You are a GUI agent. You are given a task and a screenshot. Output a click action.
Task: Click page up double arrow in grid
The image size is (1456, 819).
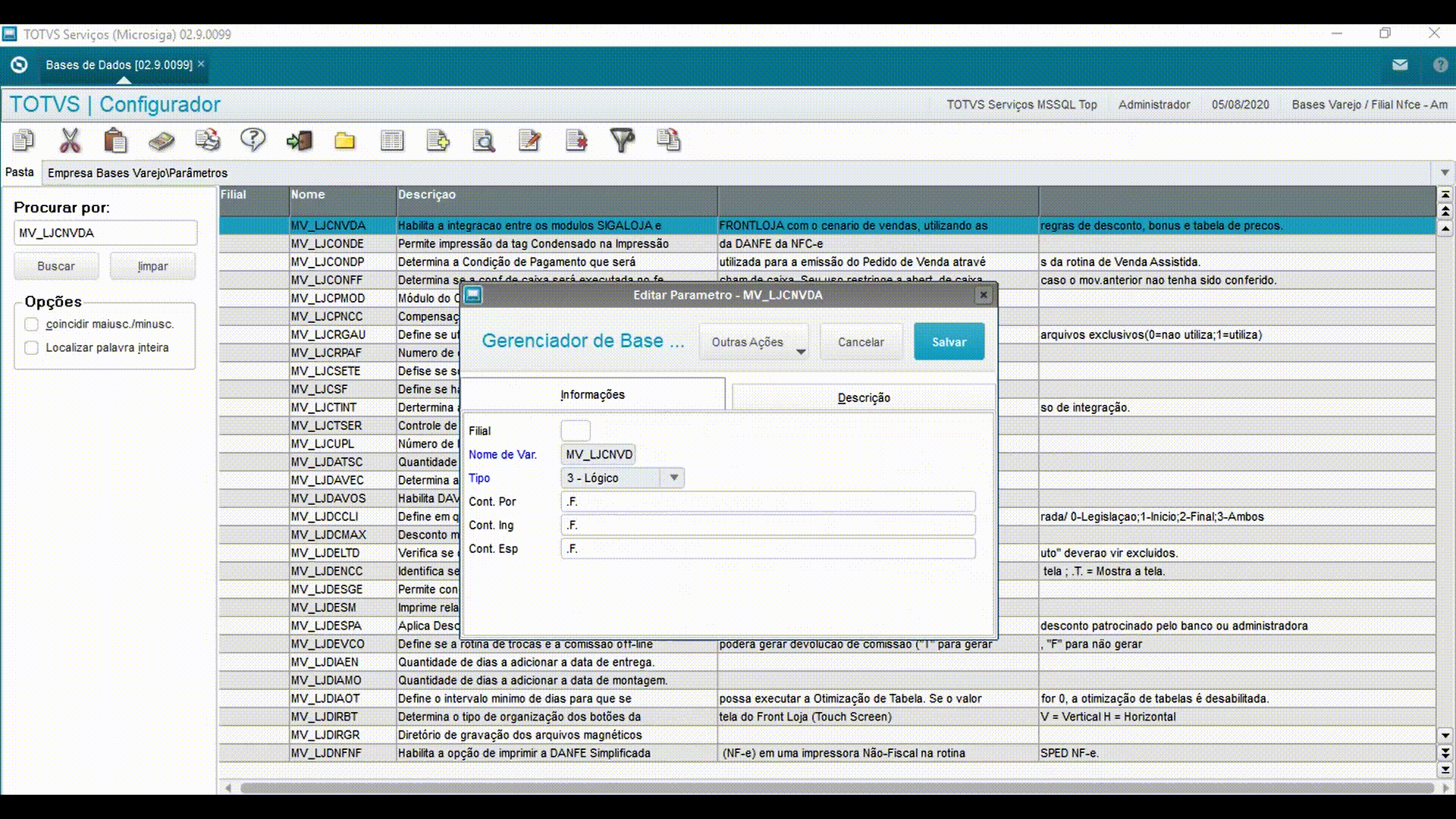coord(1445,212)
